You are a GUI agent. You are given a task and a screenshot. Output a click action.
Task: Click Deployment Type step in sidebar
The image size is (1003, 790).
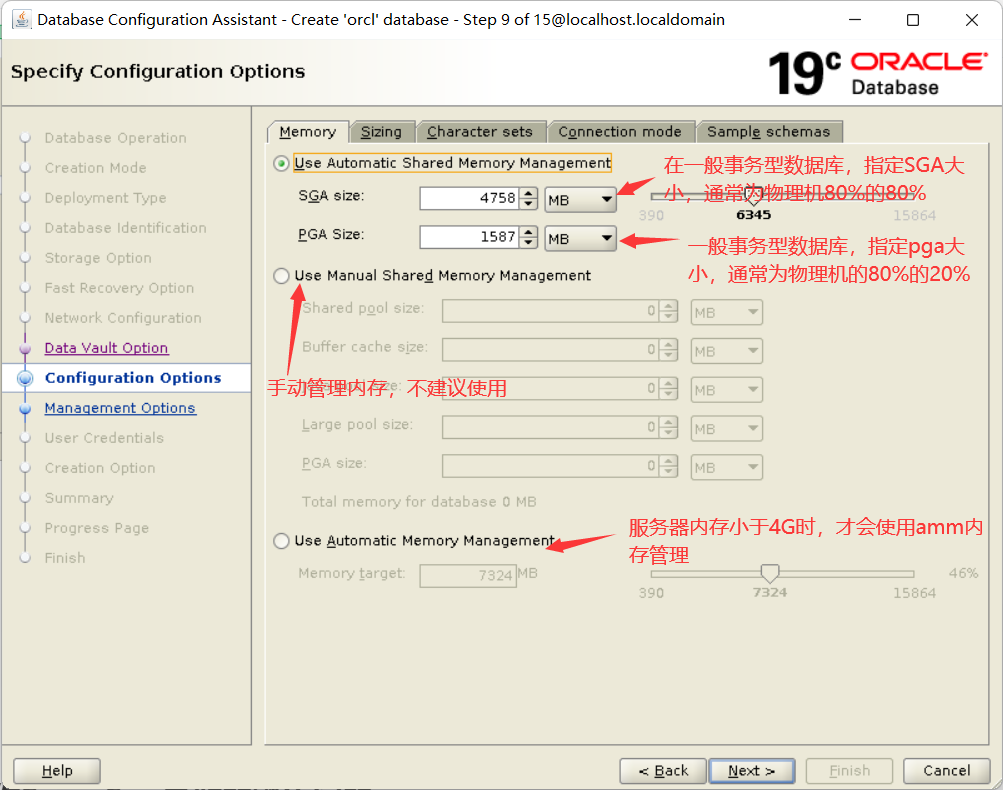pos(105,198)
